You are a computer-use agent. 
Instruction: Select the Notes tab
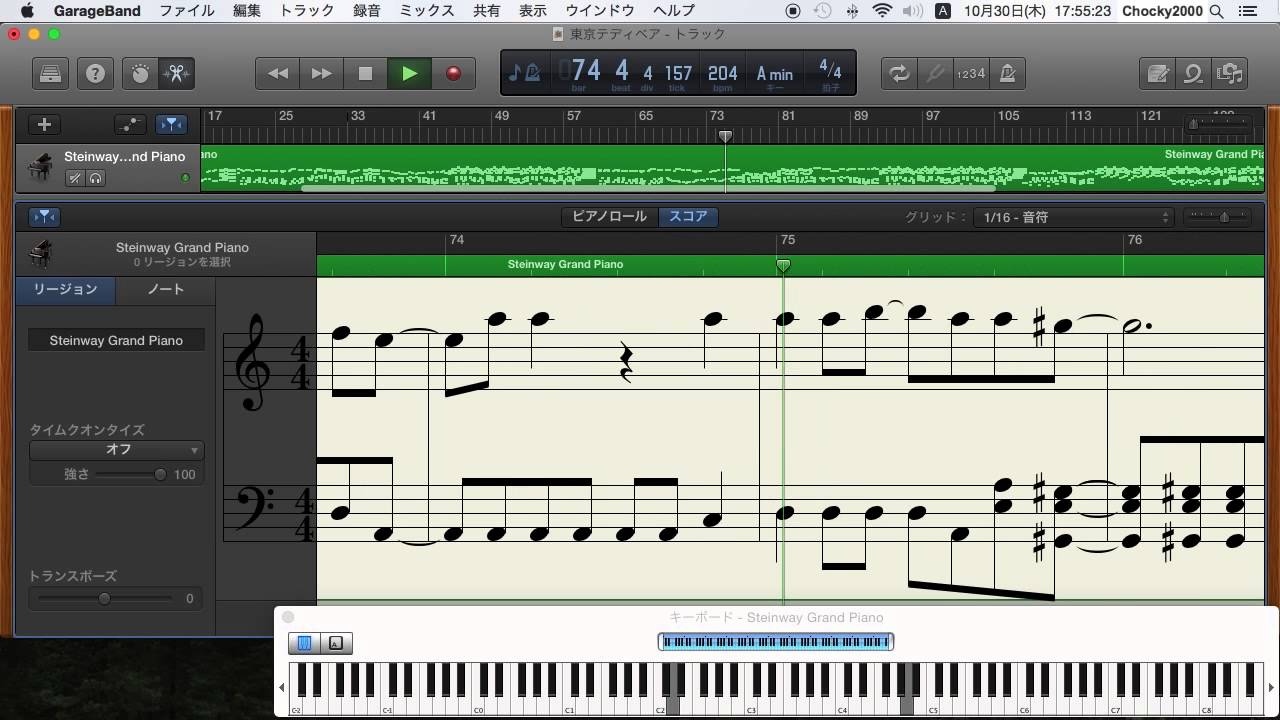166,289
